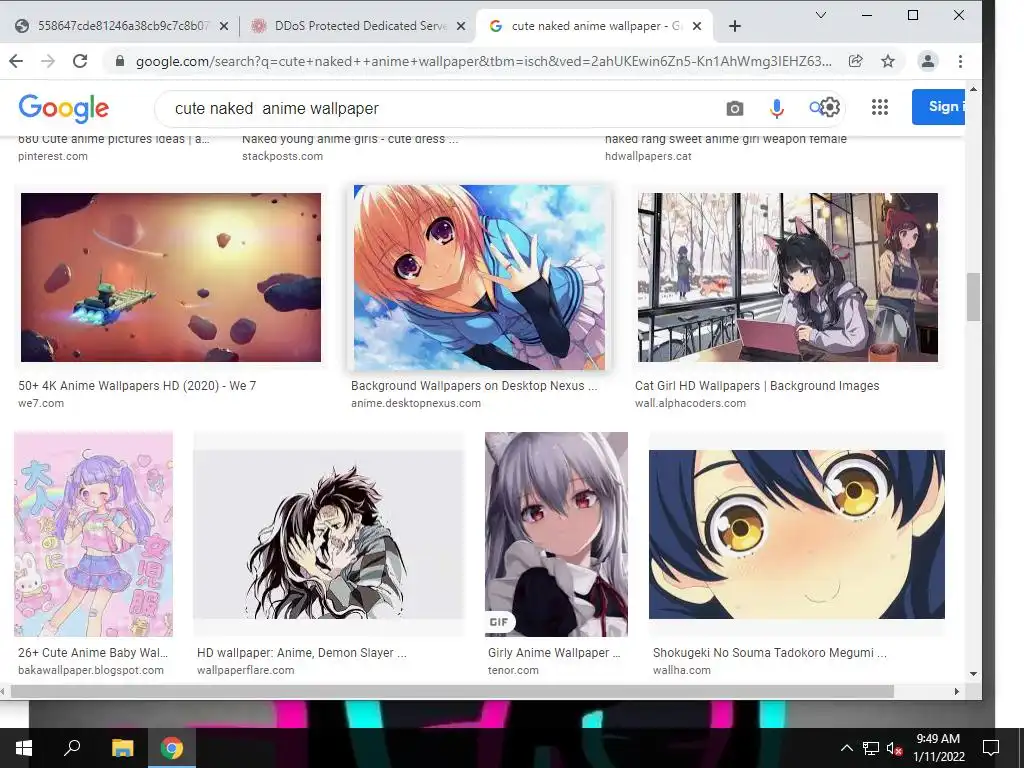
Task: Open the yellow-eyed blue hair closeup thumbnail
Action: pos(797,534)
